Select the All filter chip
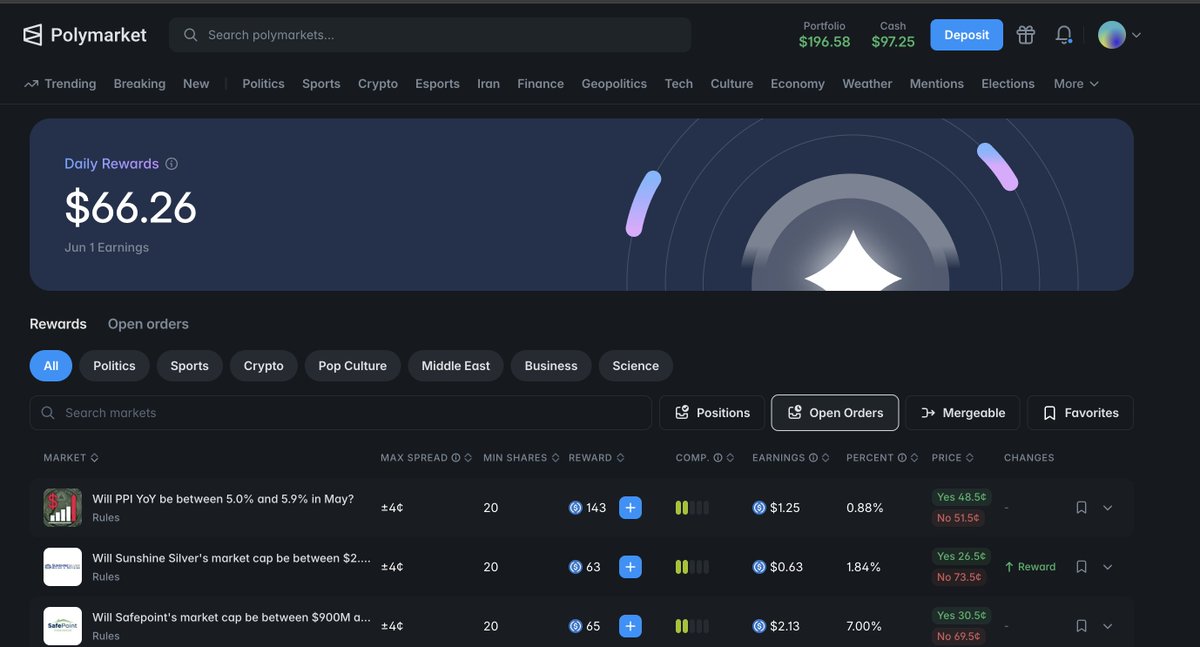The height and width of the screenshot is (647, 1200). tap(51, 366)
